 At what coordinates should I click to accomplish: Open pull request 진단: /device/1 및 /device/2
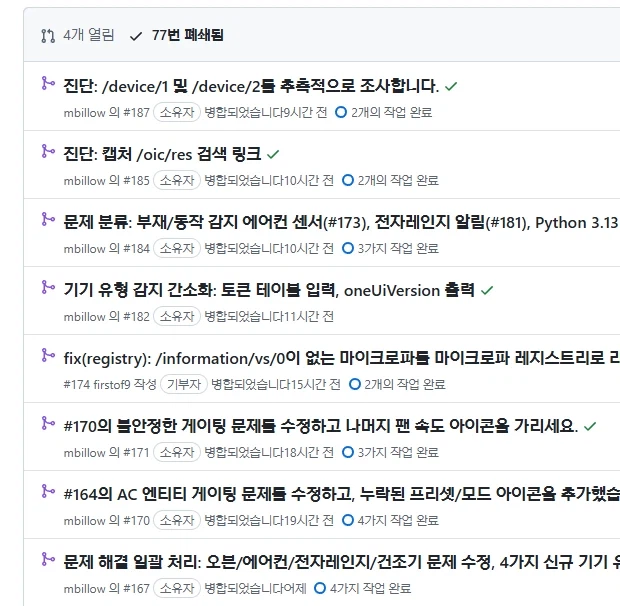[x=251, y=86]
